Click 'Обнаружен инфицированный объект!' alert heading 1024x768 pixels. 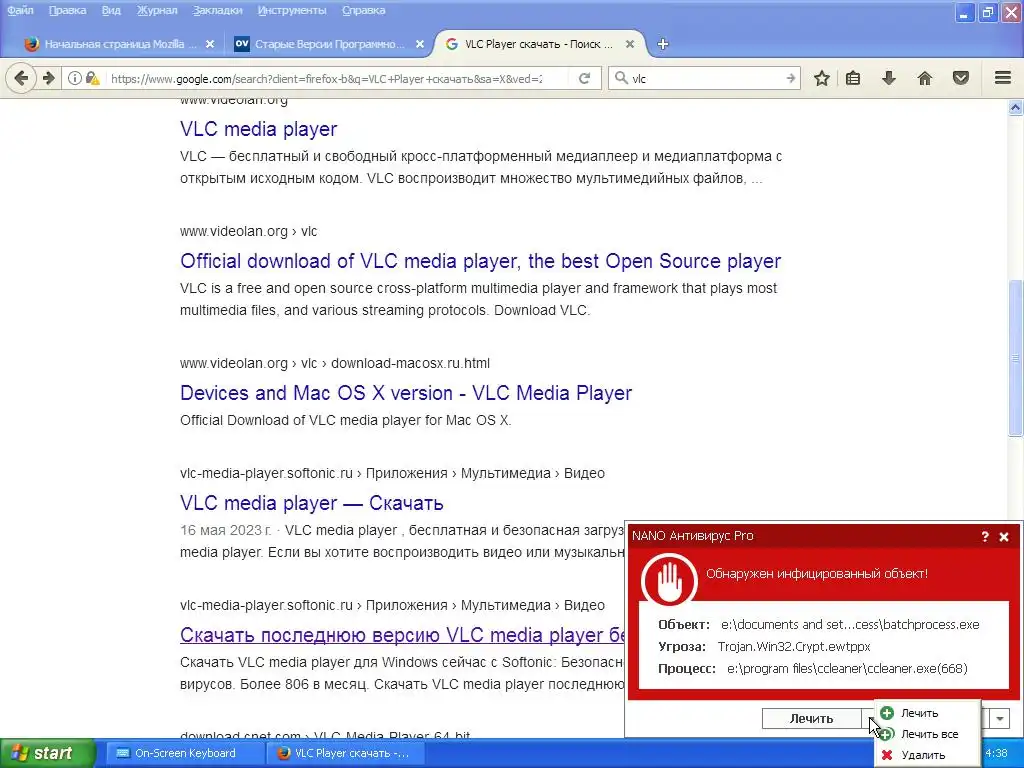click(817, 574)
